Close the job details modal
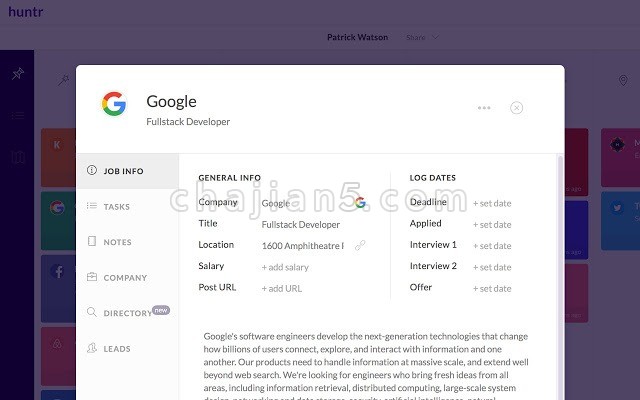 pos(516,107)
